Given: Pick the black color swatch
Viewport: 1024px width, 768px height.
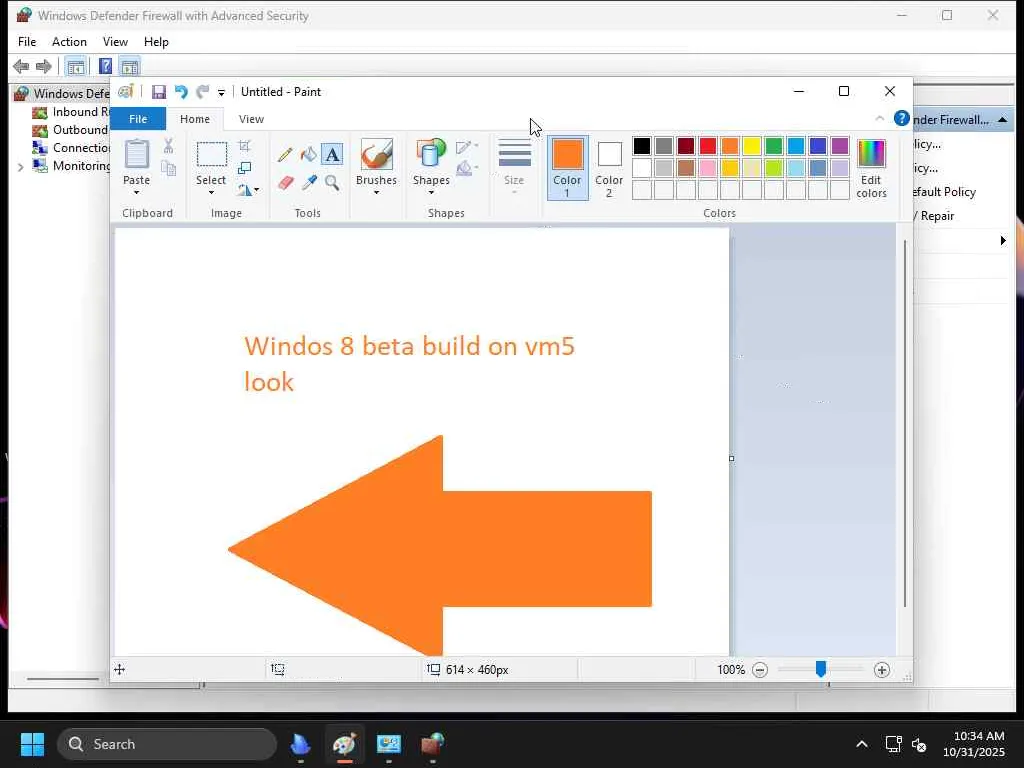Looking at the screenshot, I should coord(642,146).
